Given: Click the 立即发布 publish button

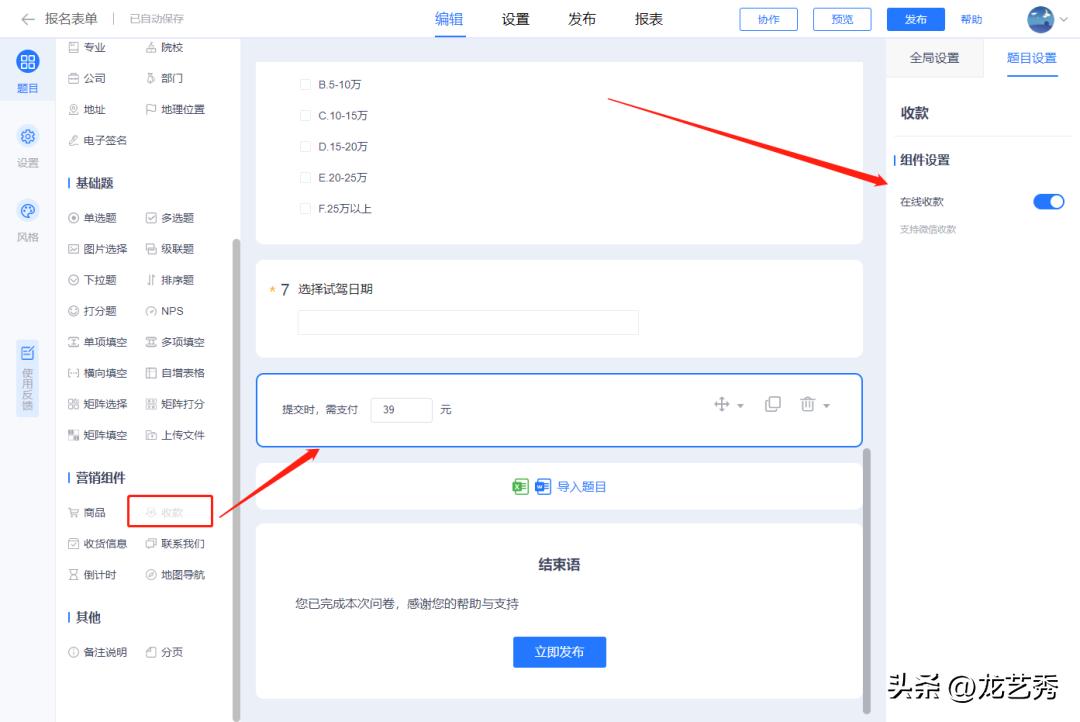Looking at the screenshot, I should pyautogui.click(x=559, y=651).
